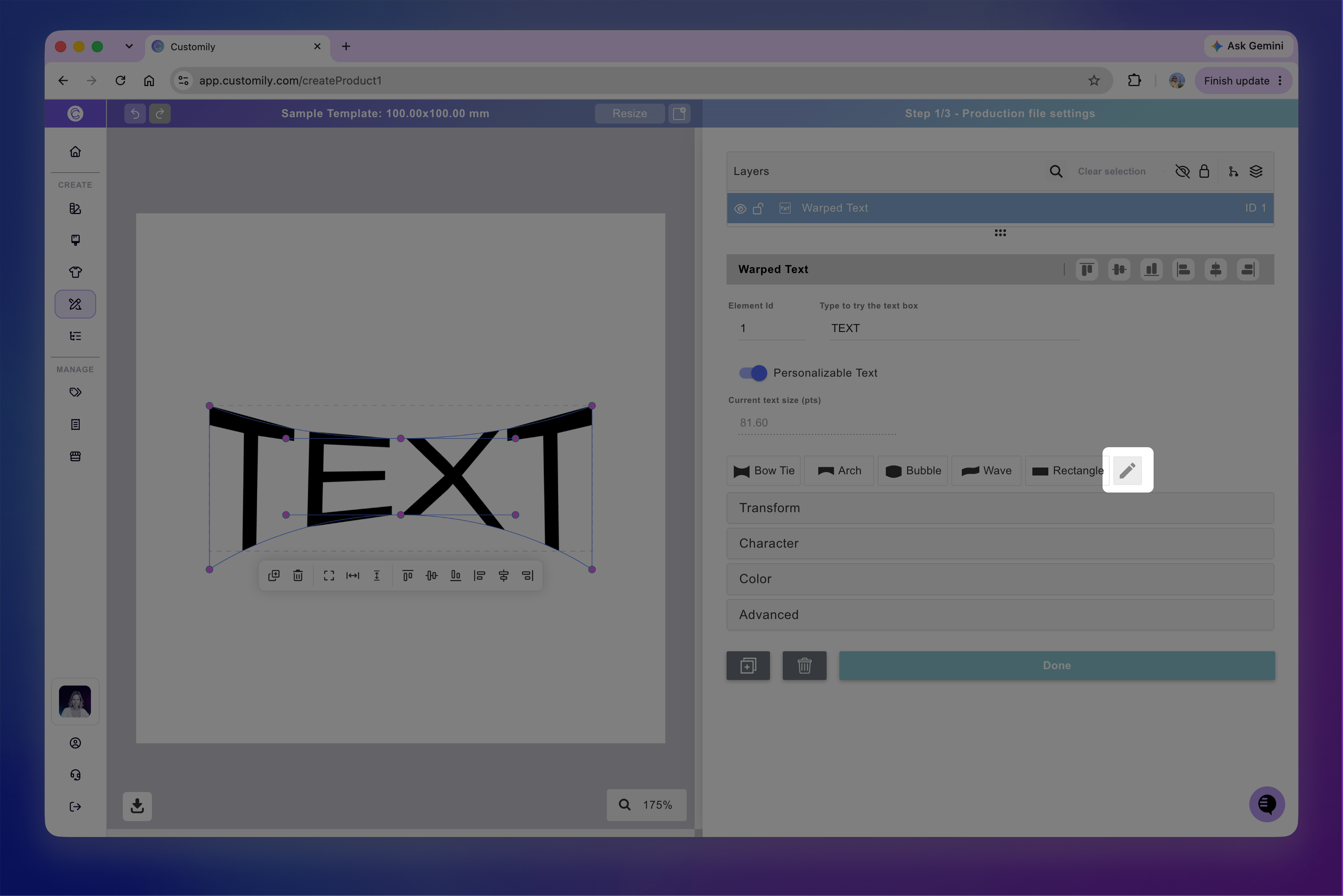
Task: Toggle the Personalizable Text switch
Action: (753, 373)
